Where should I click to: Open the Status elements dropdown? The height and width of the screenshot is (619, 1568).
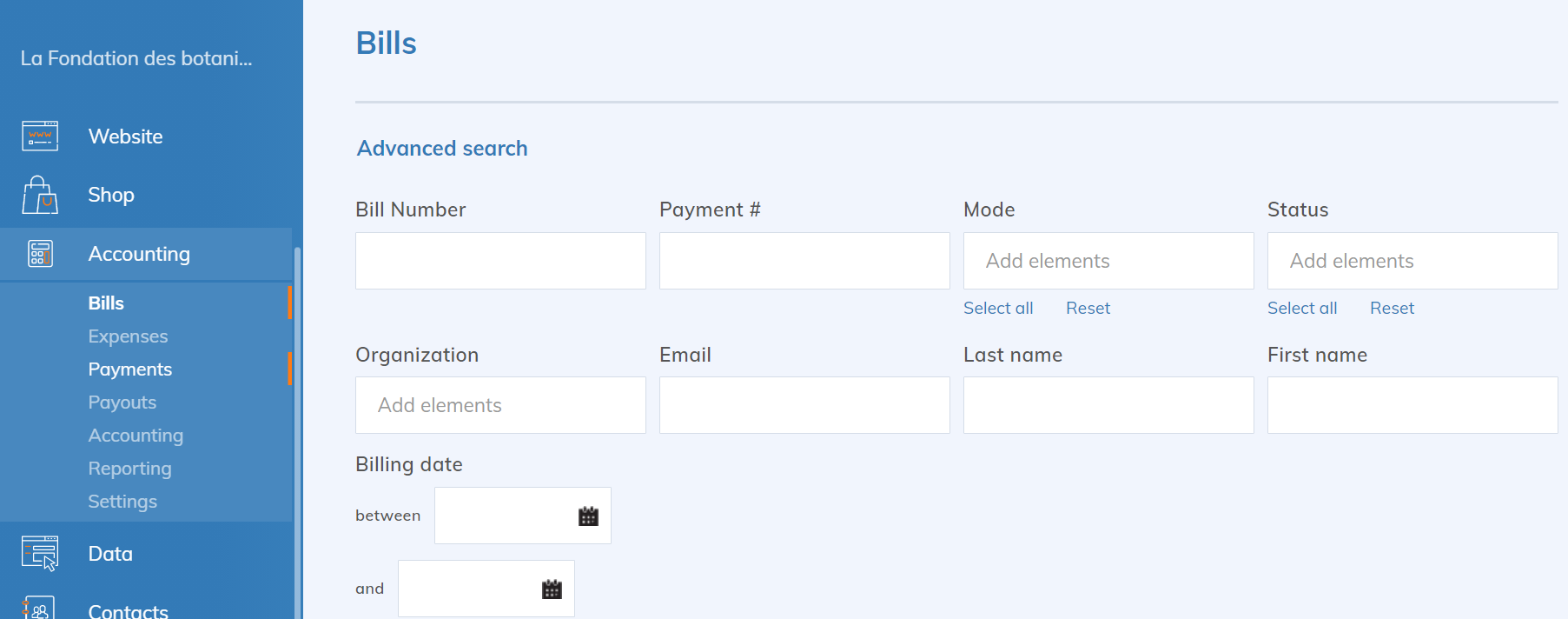point(1412,261)
